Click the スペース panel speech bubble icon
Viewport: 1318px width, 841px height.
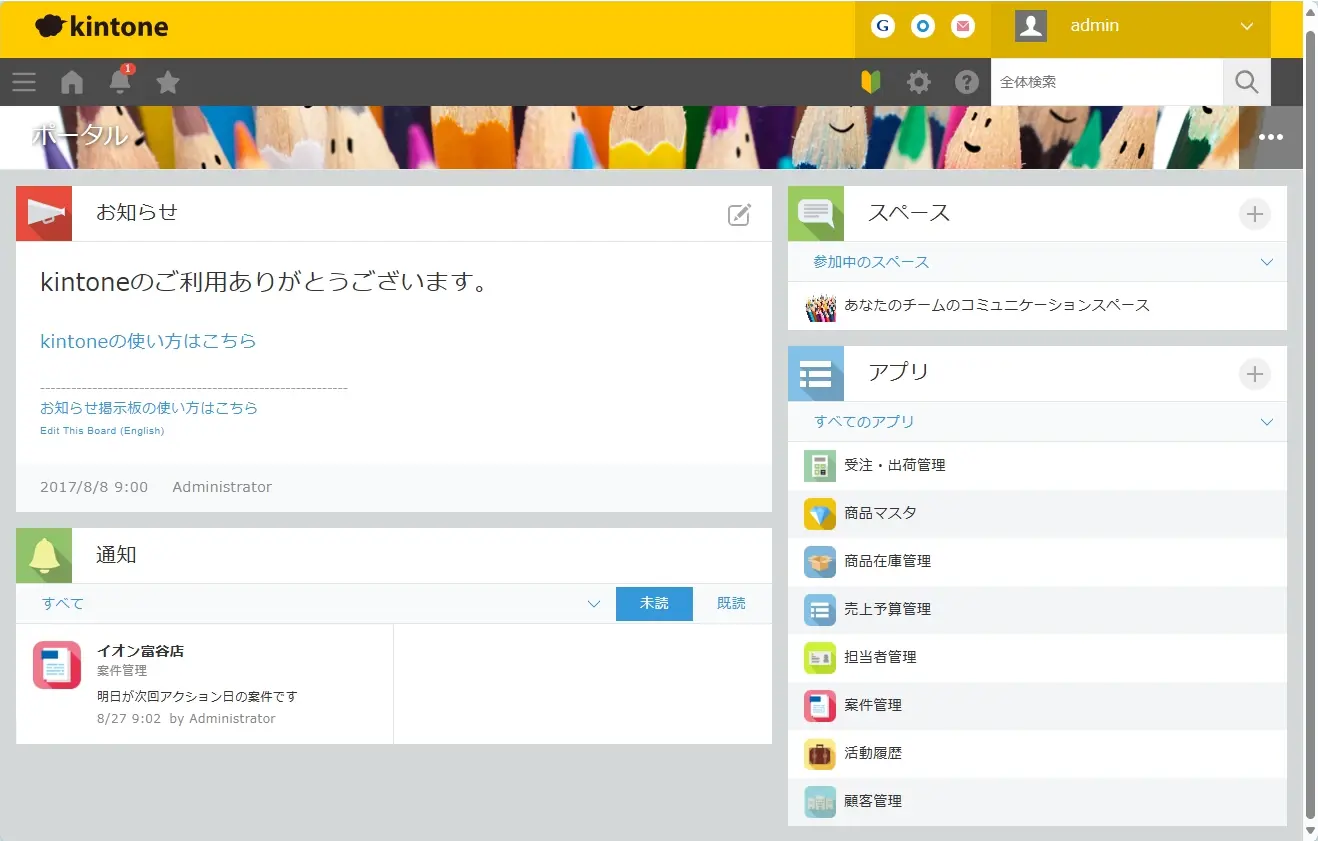pos(816,214)
